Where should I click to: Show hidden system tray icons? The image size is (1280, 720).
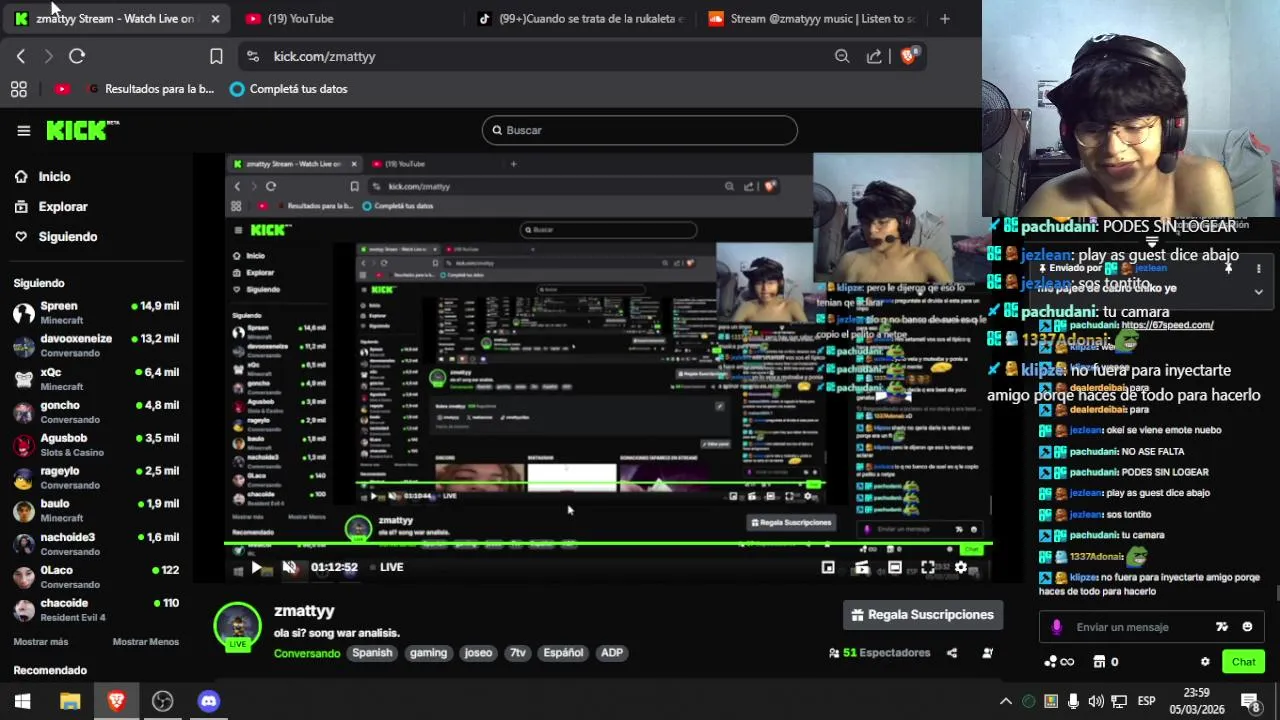(1006, 701)
